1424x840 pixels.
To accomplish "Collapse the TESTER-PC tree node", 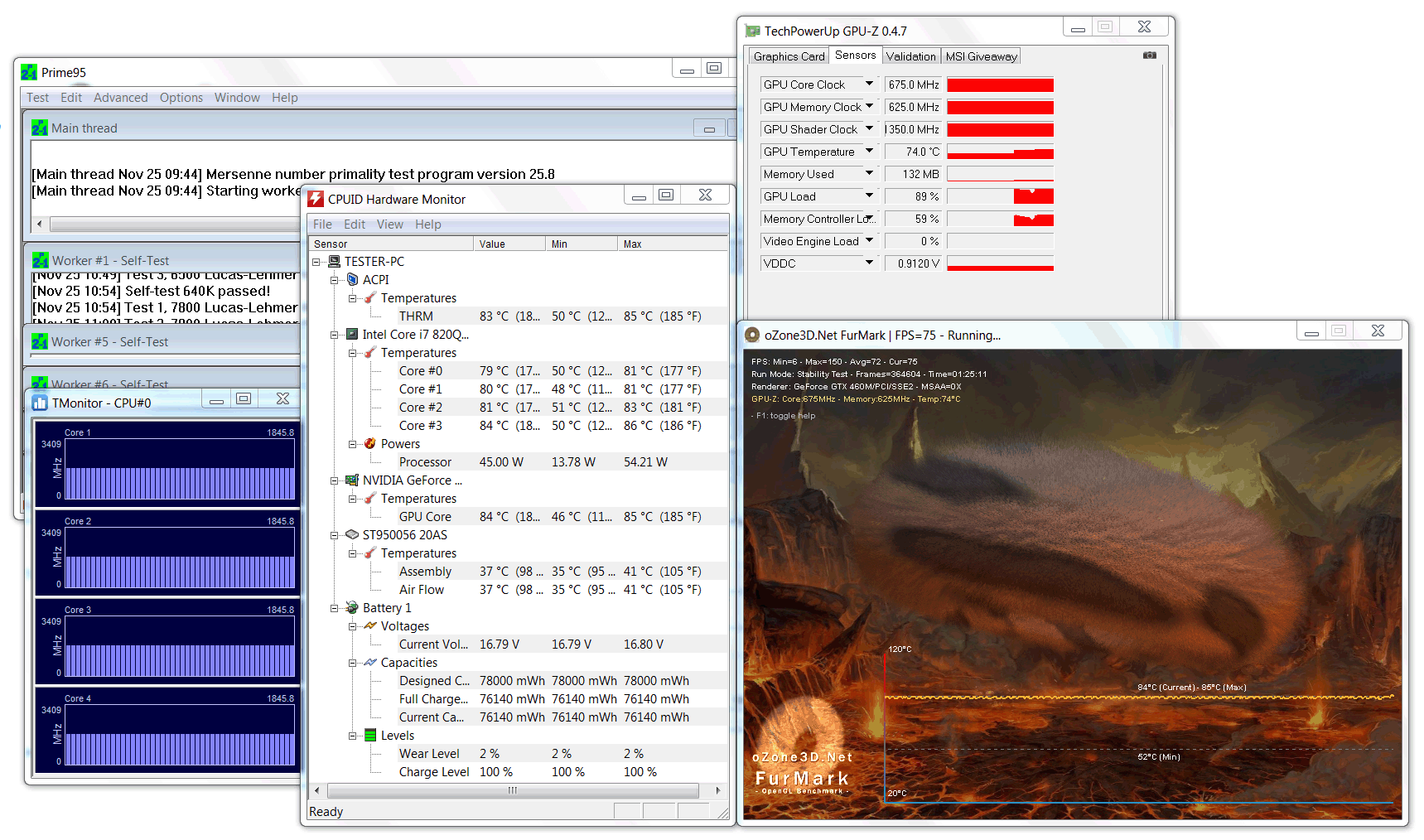I will tap(316, 262).
